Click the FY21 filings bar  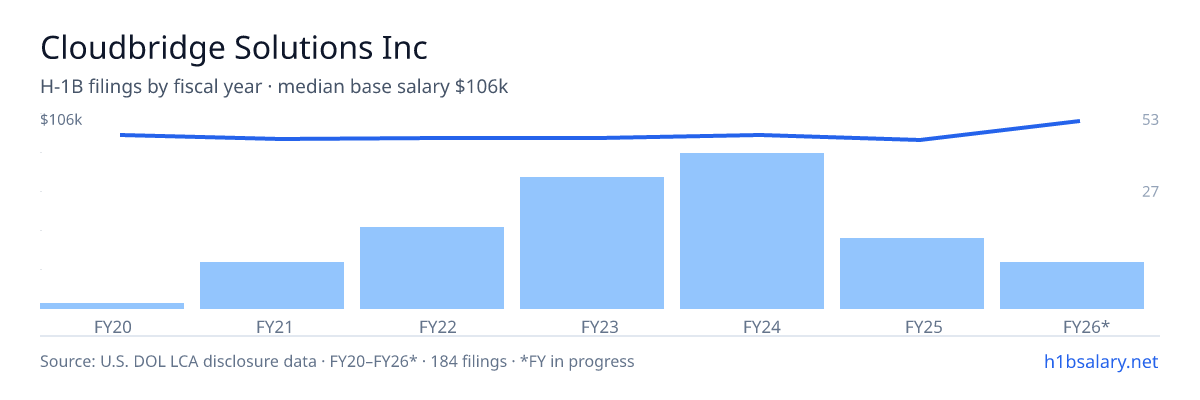[272, 285]
